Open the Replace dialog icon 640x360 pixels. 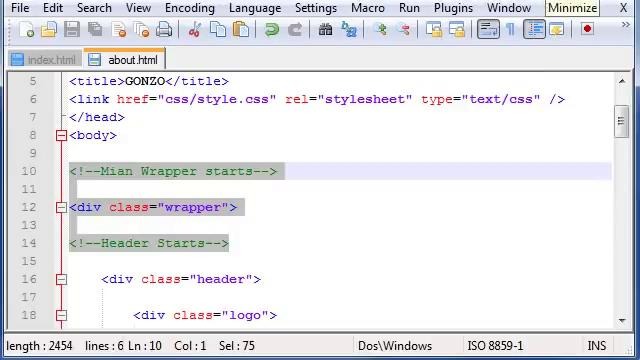coord(349,29)
